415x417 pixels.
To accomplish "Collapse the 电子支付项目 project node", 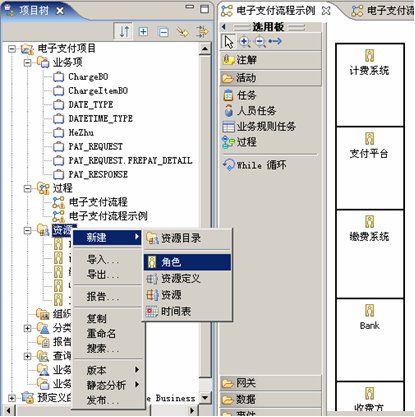I will tap(12, 49).
